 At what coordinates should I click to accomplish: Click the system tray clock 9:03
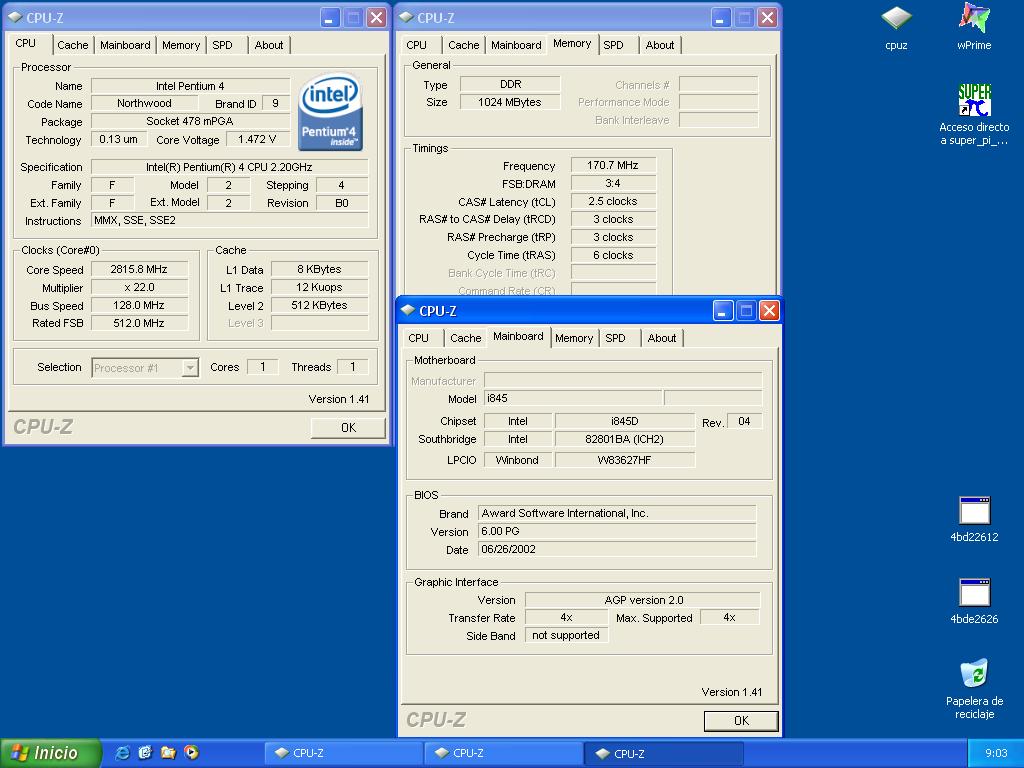[996, 753]
